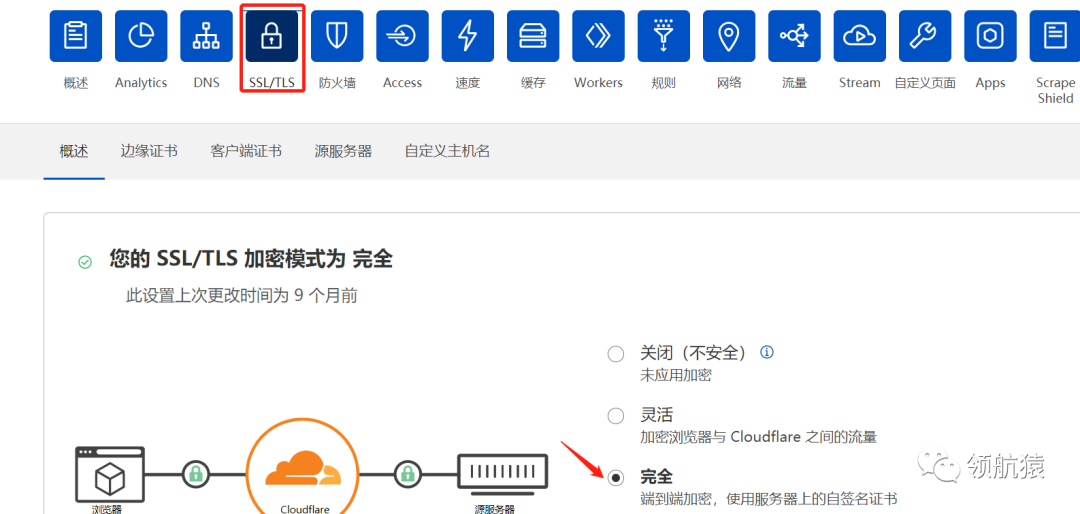Click the description 未应用加密

(676, 376)
